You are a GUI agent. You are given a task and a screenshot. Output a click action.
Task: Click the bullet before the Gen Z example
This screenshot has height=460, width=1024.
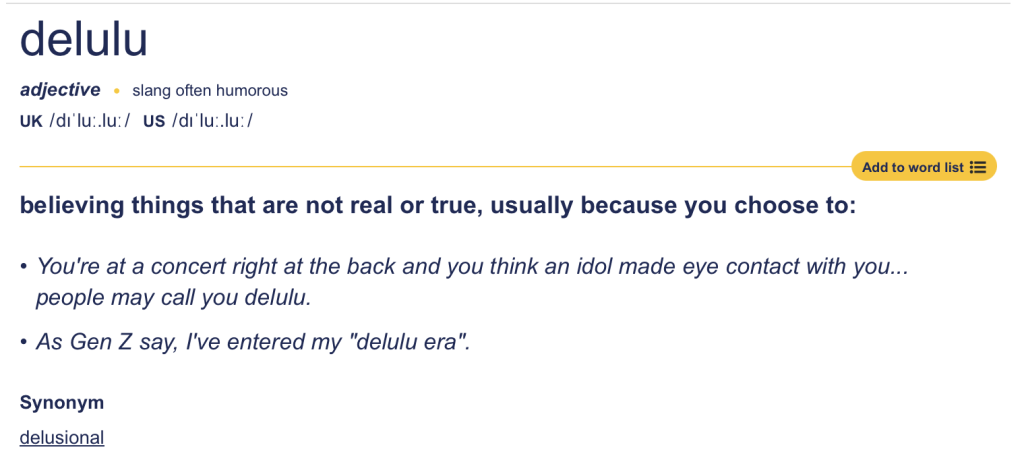[x=24, y=342]
